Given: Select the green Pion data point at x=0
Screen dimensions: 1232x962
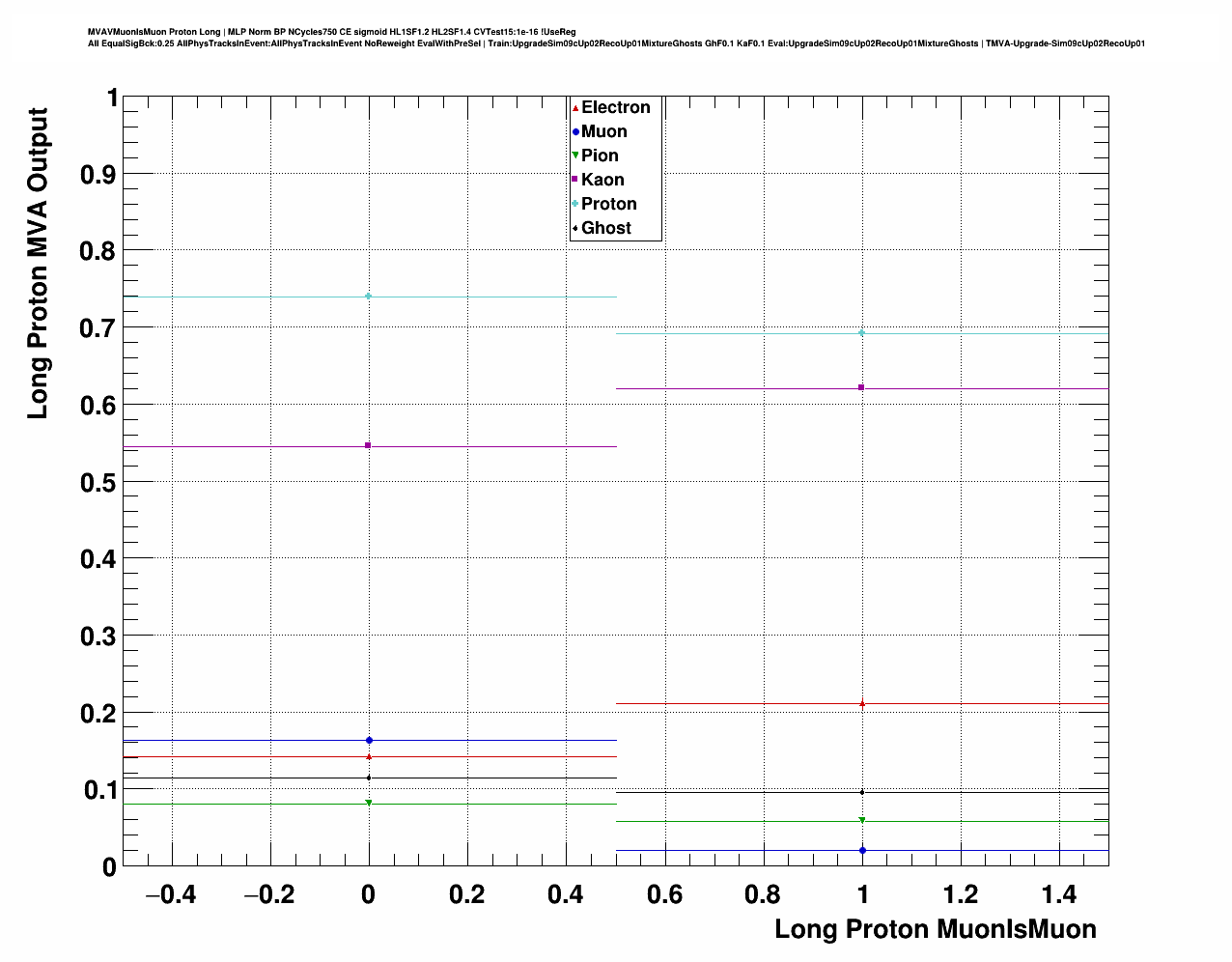Looking at the screenshot, I should (x=369, y=803).
